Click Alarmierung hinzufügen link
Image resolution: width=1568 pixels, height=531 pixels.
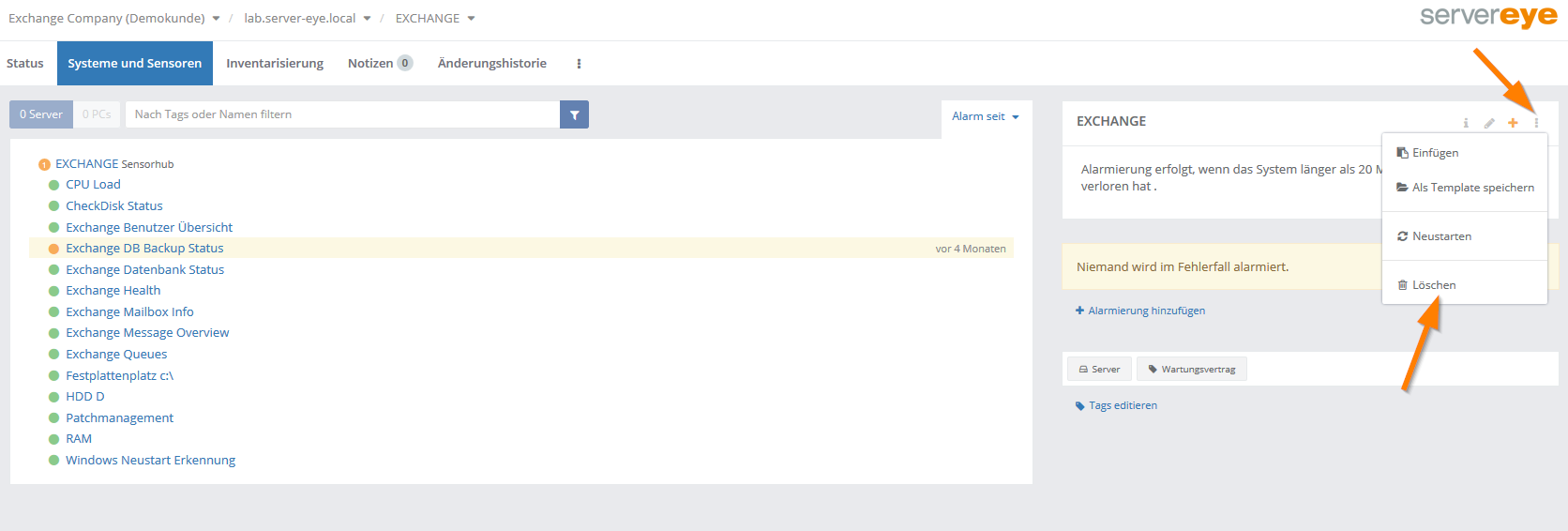(x=1140, y=311)
